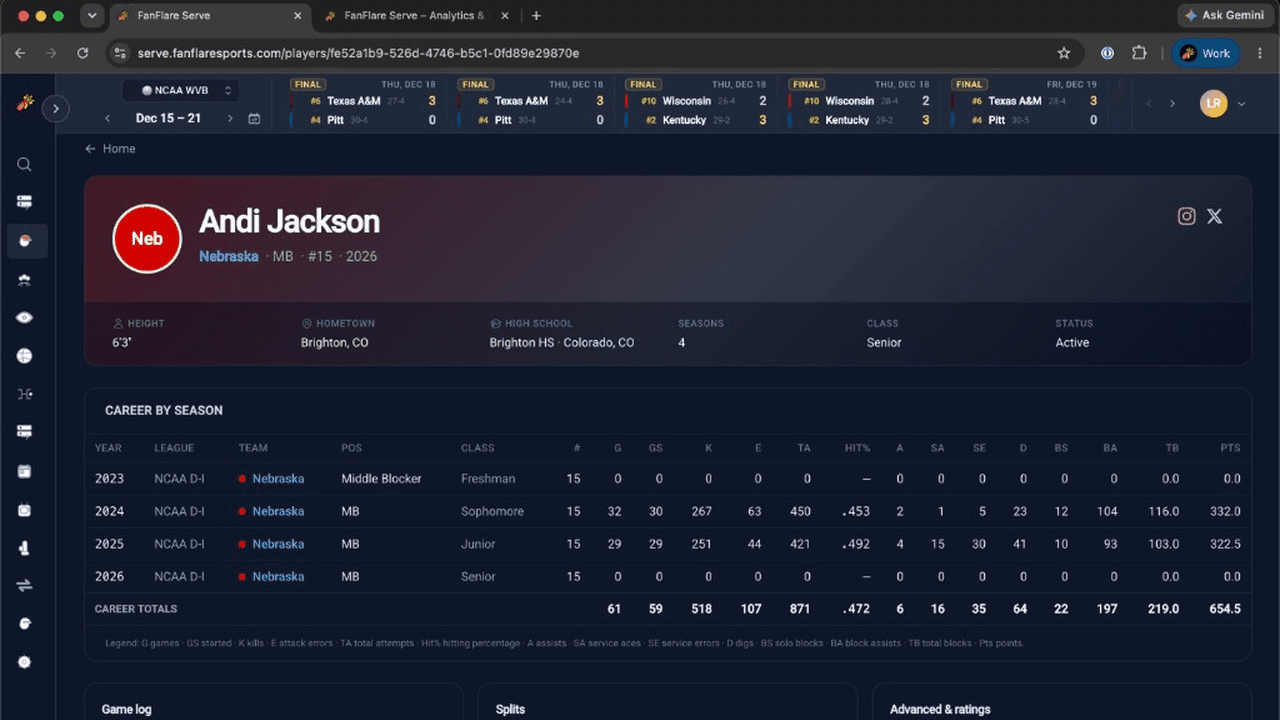This screenshot has width=1280, height=720.
Task: Click the red Neb team logo circle
Action: [147, 239]
